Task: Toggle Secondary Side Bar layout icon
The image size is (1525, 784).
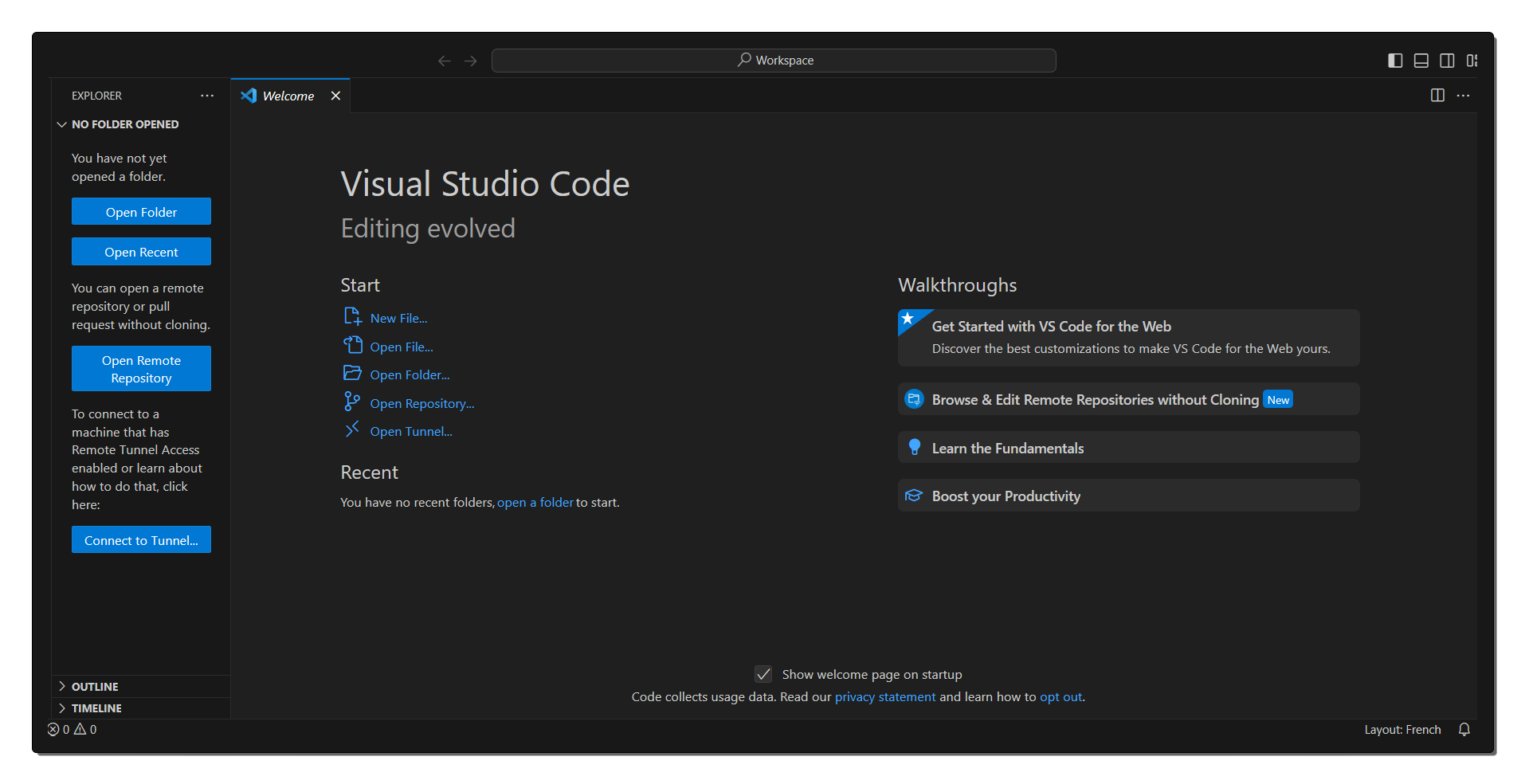Action: (x=1447, y=61)
